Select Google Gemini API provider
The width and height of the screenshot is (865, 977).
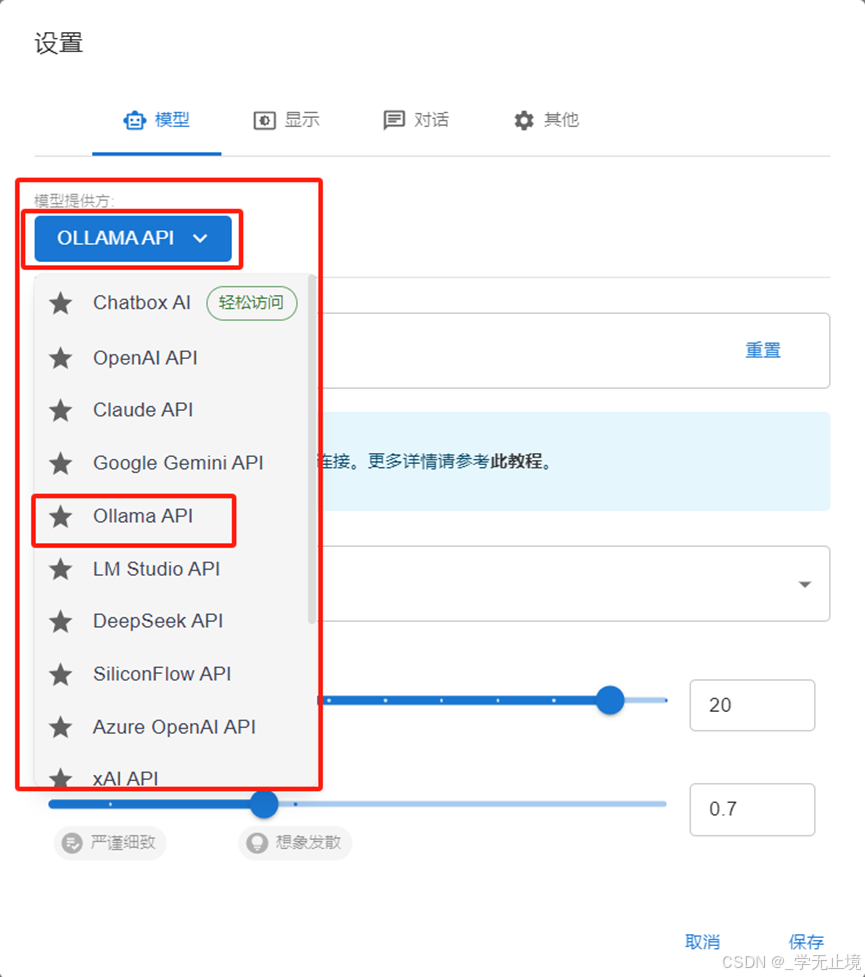pos(172,464)
